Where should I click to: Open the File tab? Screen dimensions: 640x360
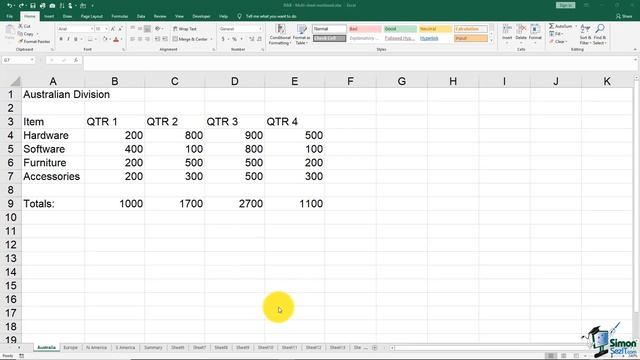tap(9, 16)
